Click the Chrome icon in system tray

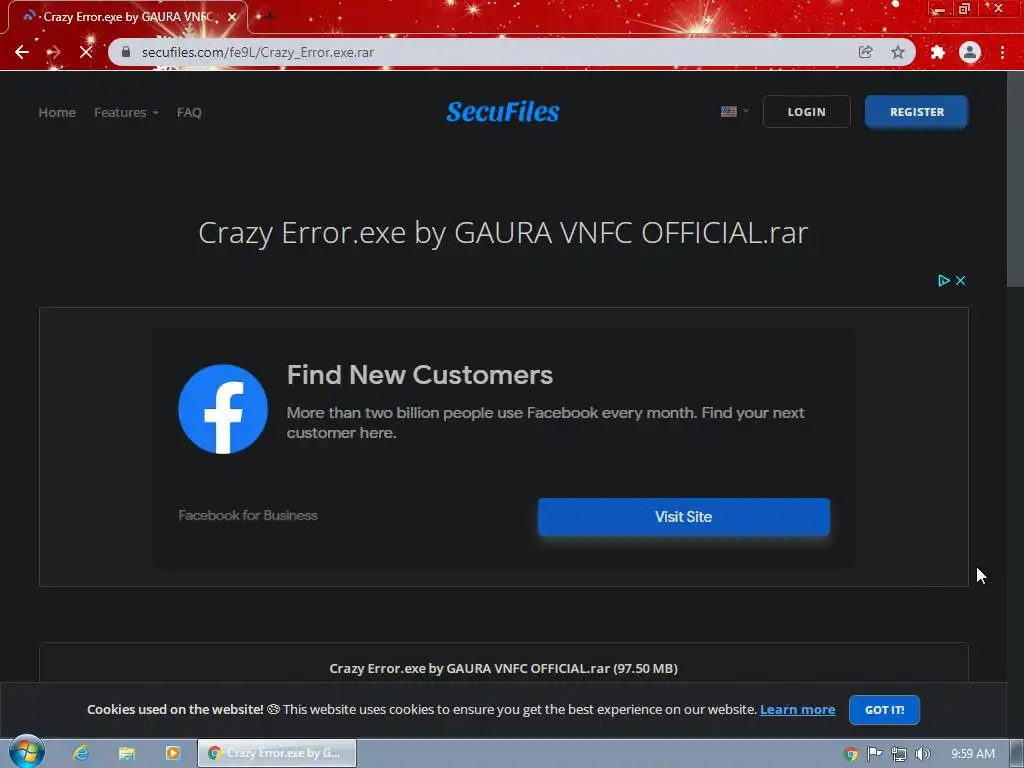point(850,754)
